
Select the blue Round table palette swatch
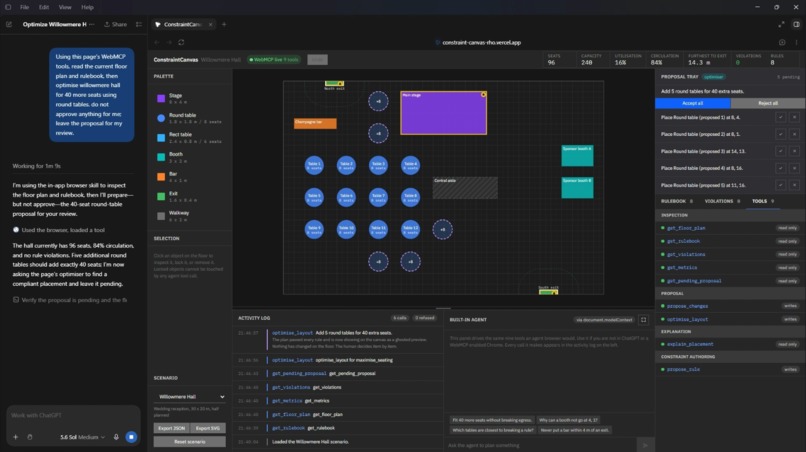click(x=161, y=118)
